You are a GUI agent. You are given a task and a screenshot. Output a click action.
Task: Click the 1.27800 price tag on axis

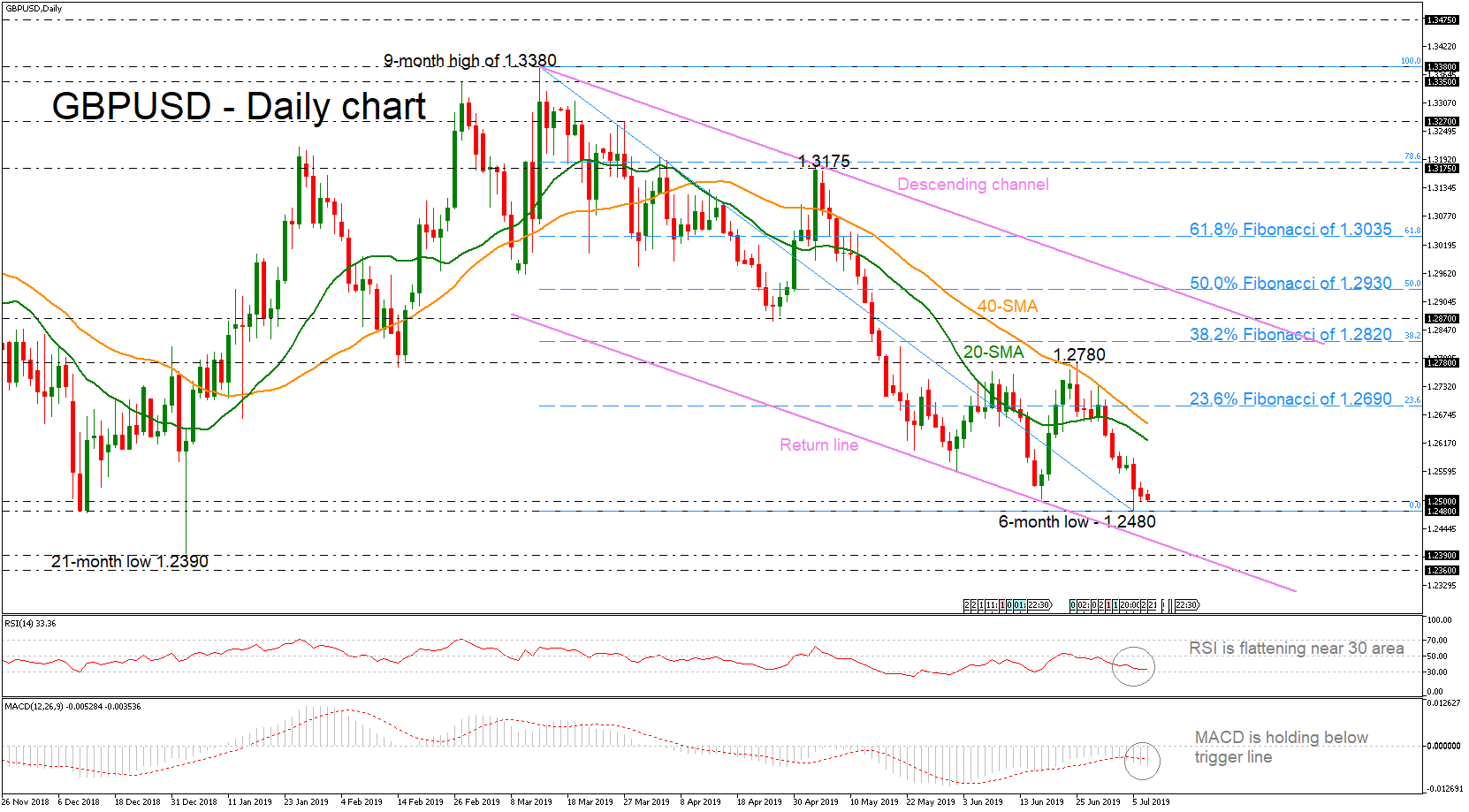tap(1442, 362)
